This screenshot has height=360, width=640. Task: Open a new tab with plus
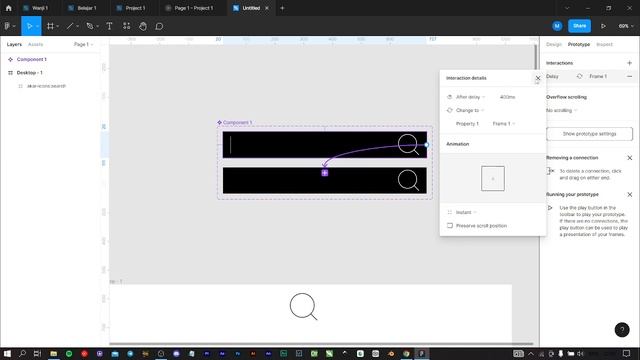[x=282, y=8]
